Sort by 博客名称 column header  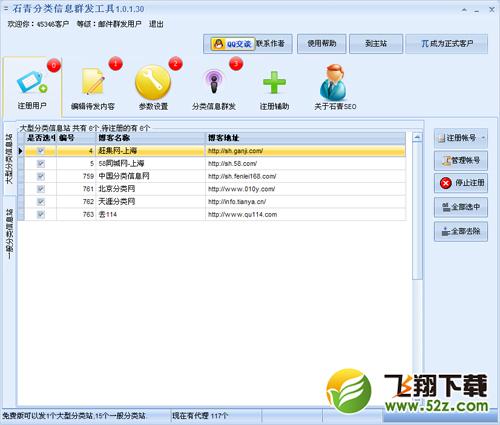151,138
